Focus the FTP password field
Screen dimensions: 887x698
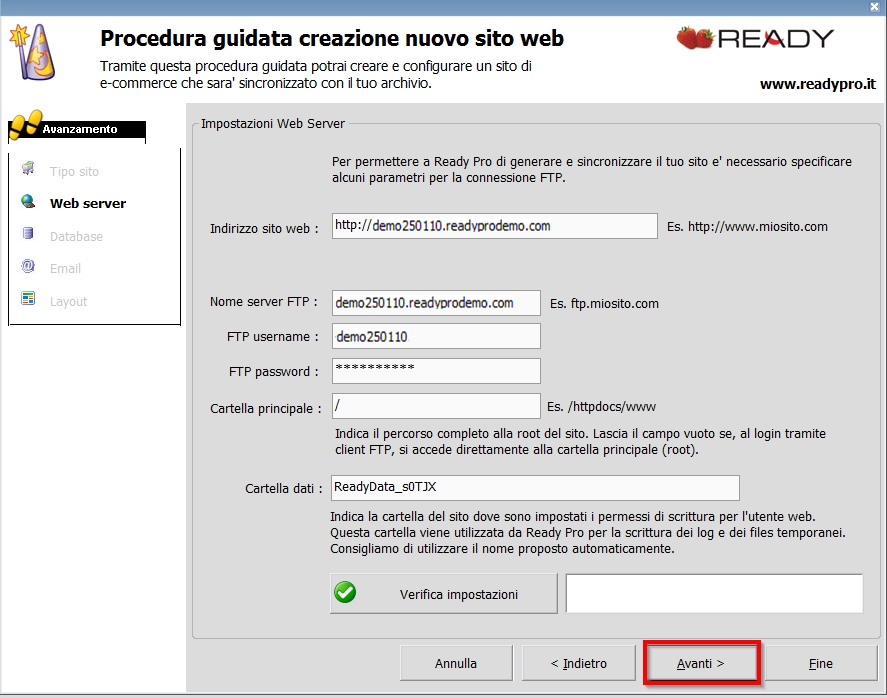(435, 371)
